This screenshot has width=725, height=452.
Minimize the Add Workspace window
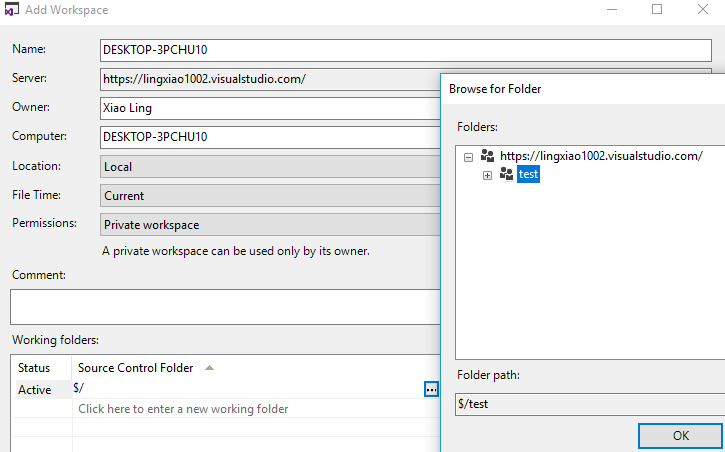click(611, 10)
